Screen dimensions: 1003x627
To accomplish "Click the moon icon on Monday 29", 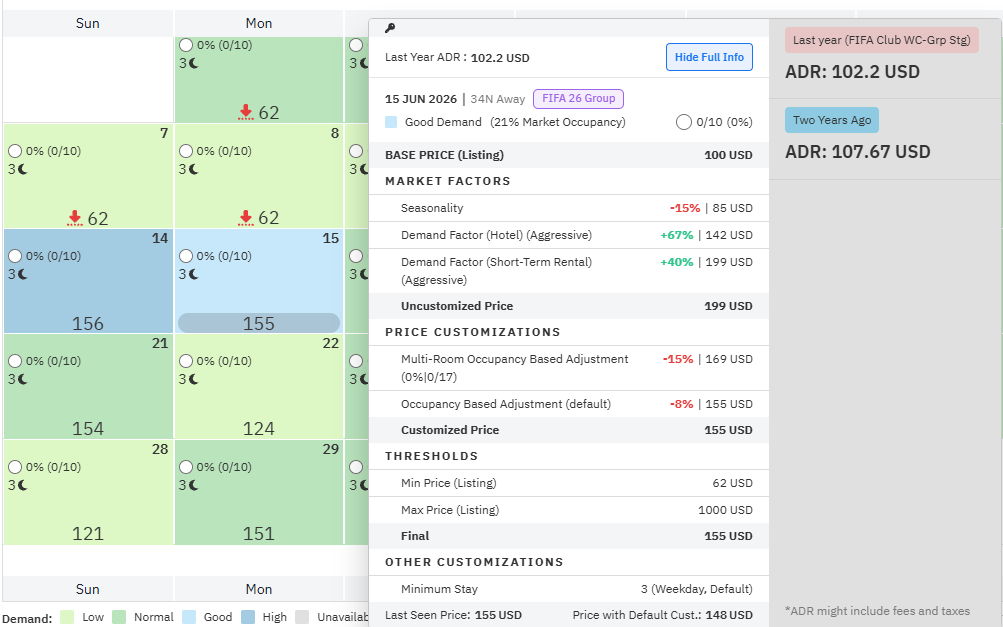I will 193,486.
